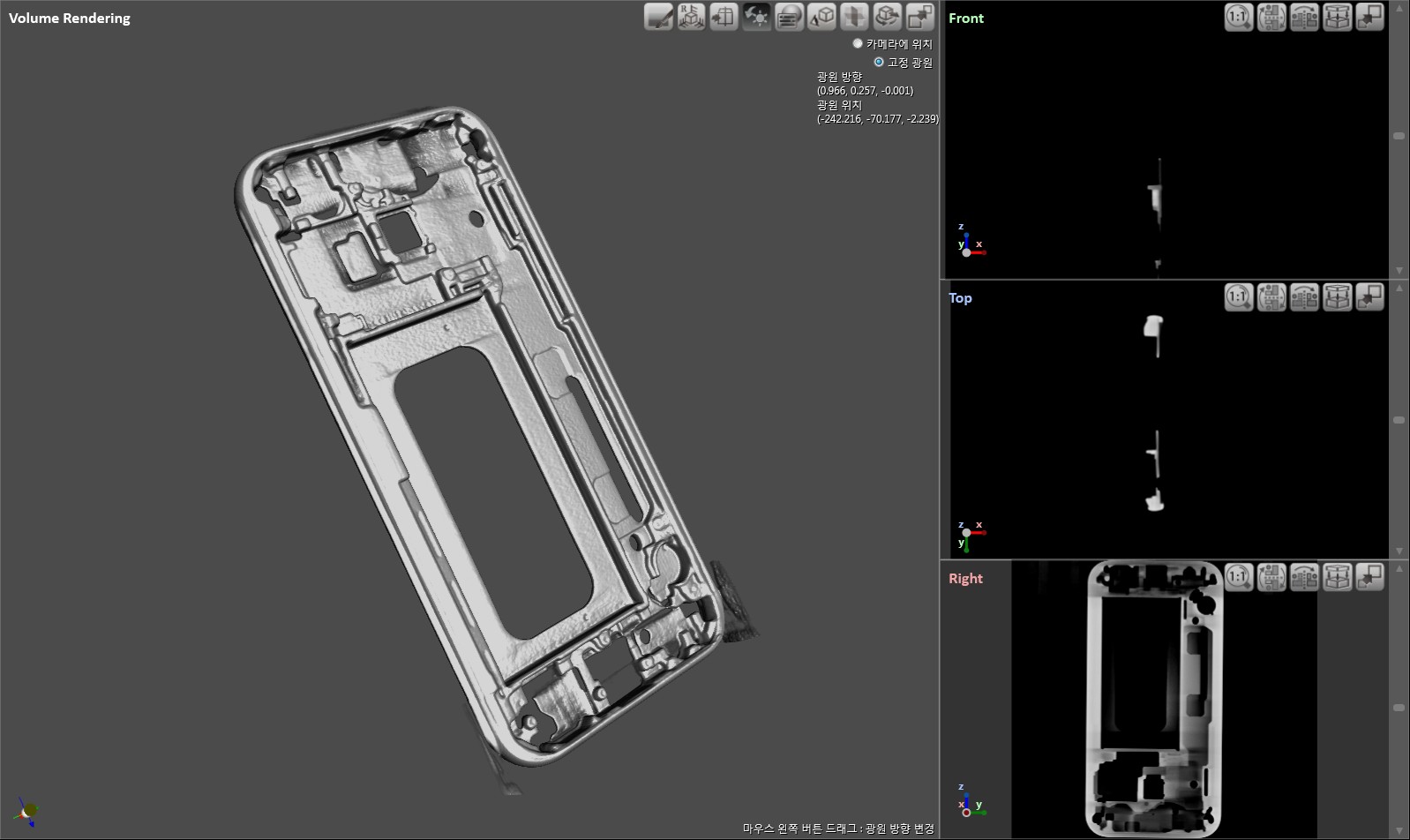Screen dimensions: 1410x840
Task: Click 1:1 zoom icon in Front view
Action: (1239, 17)
